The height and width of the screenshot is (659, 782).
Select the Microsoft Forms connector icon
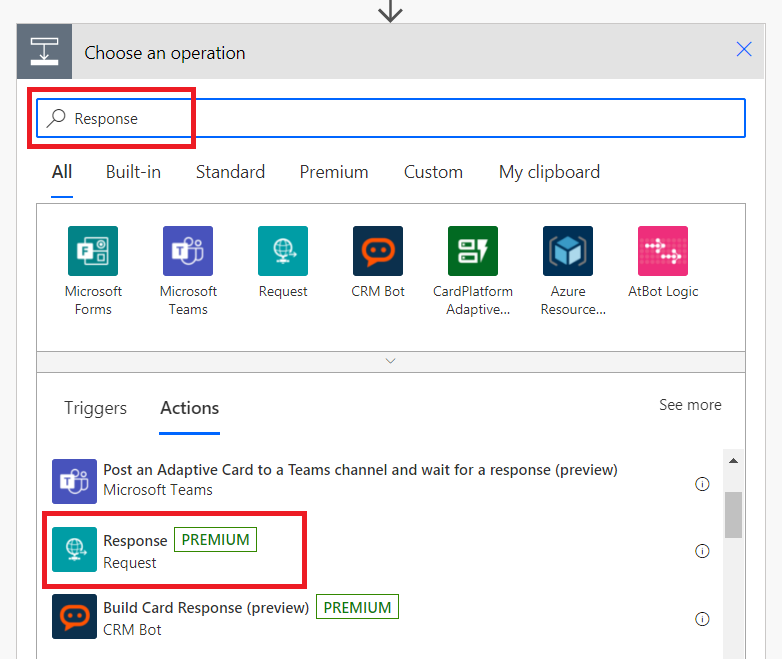(x=93, y=251)
